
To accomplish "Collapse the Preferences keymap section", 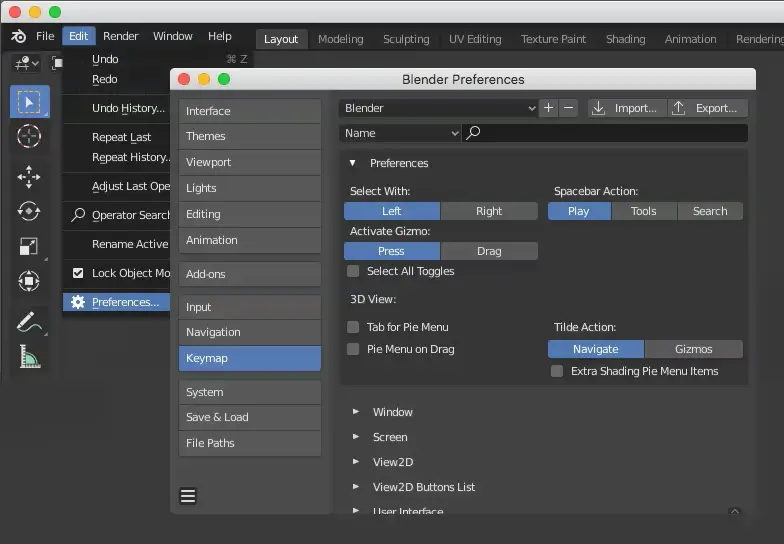I will coord(352,163).
